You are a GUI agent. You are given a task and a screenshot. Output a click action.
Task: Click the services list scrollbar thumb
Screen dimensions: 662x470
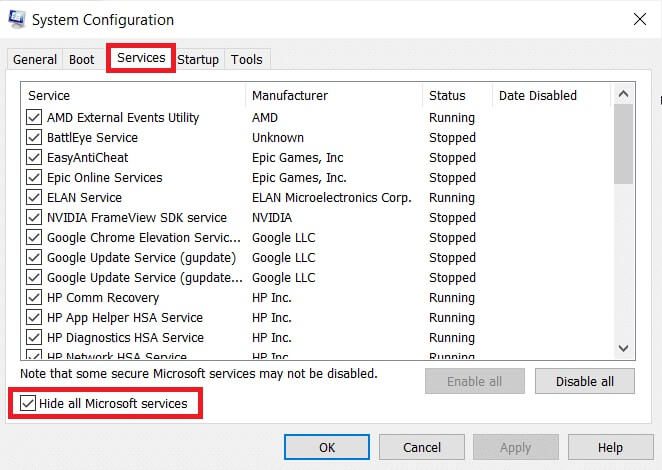(623, 144)
